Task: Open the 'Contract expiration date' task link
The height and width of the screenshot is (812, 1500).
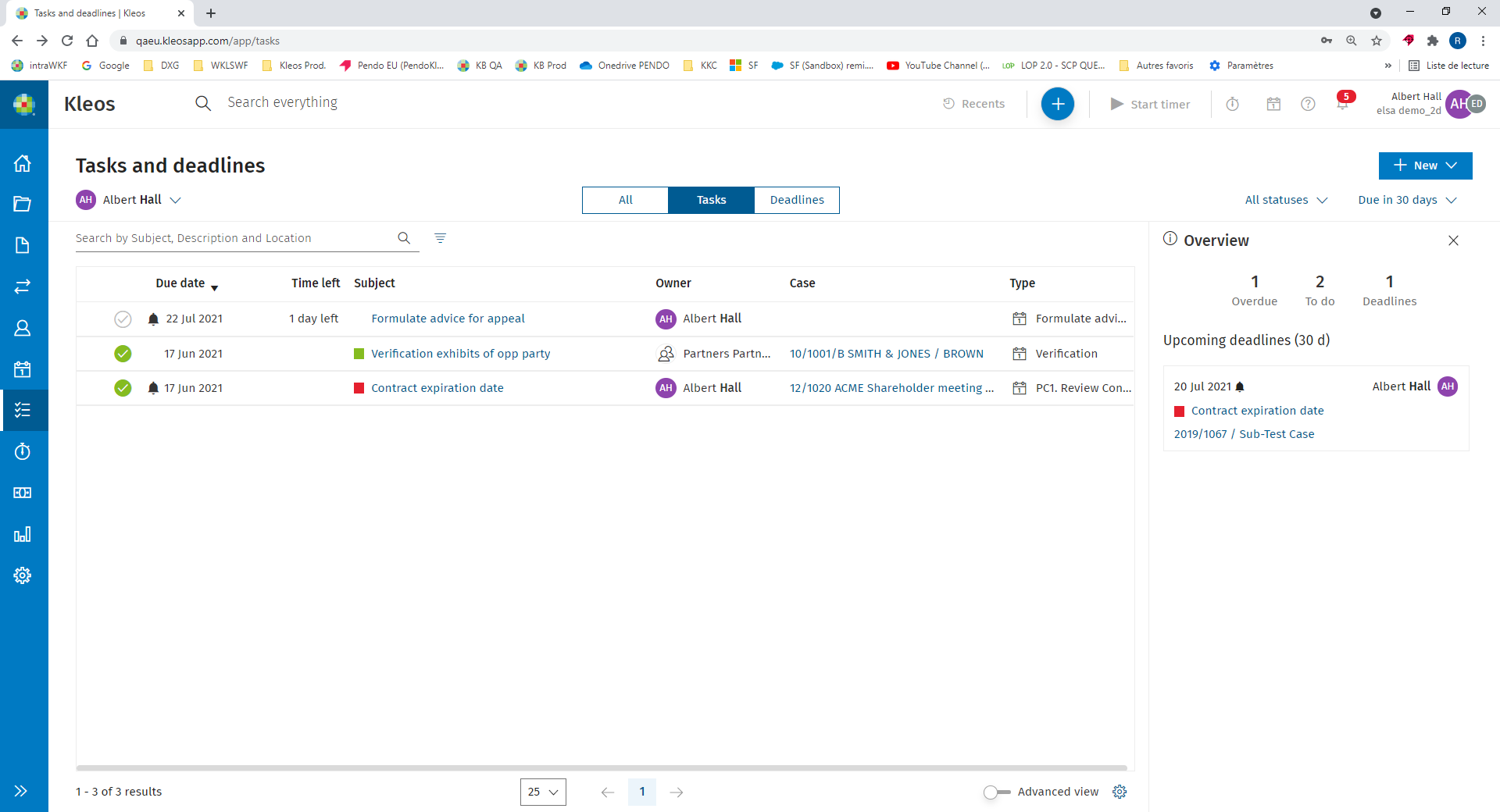Action: pyautogui.click(x=437, y=388)
